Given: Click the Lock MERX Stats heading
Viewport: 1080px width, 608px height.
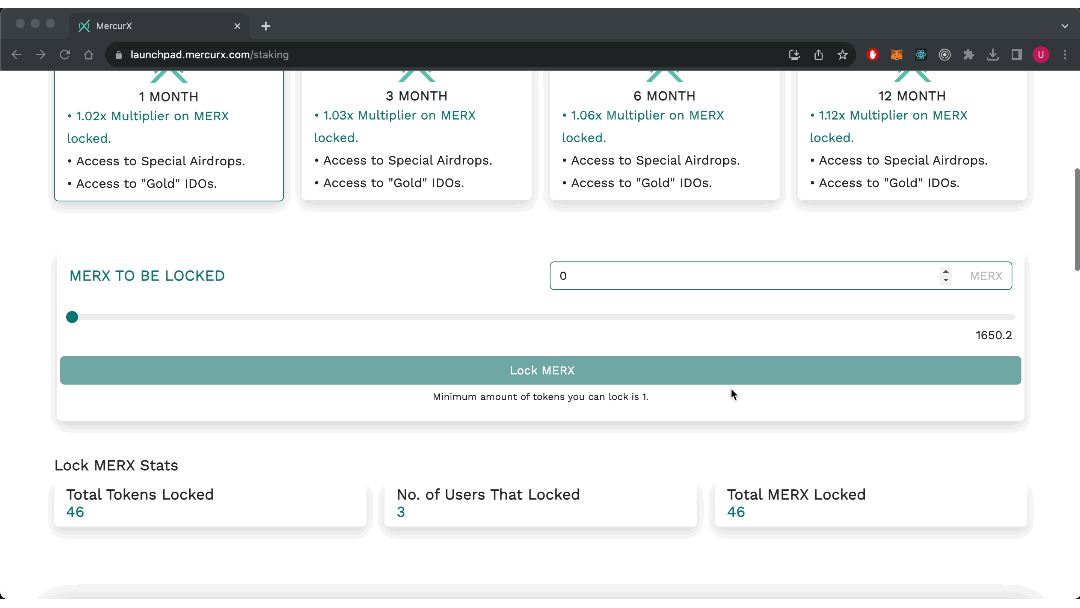Looking at the screenshot, I should point(116,465).
